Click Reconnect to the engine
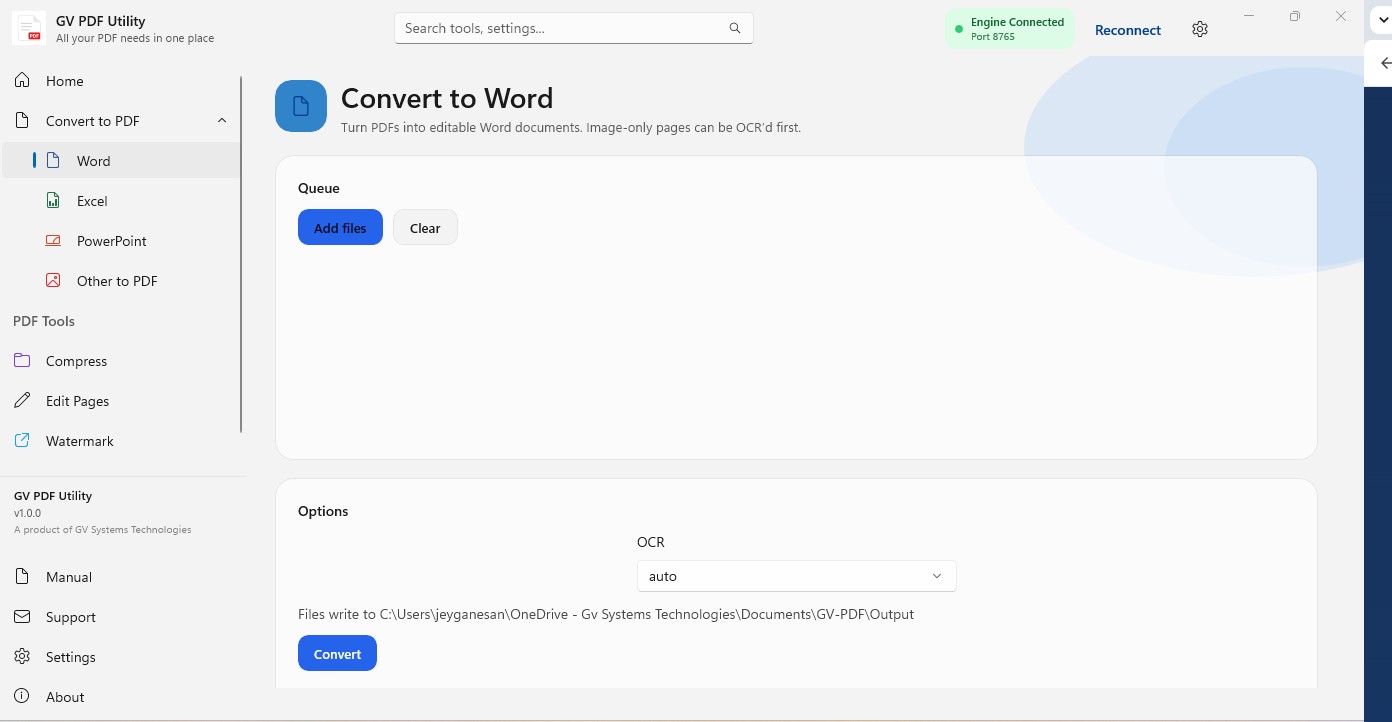Image resolution: width=1392 pixels, height=722 pixels. pyautogui.click(x=1128, y=30)
